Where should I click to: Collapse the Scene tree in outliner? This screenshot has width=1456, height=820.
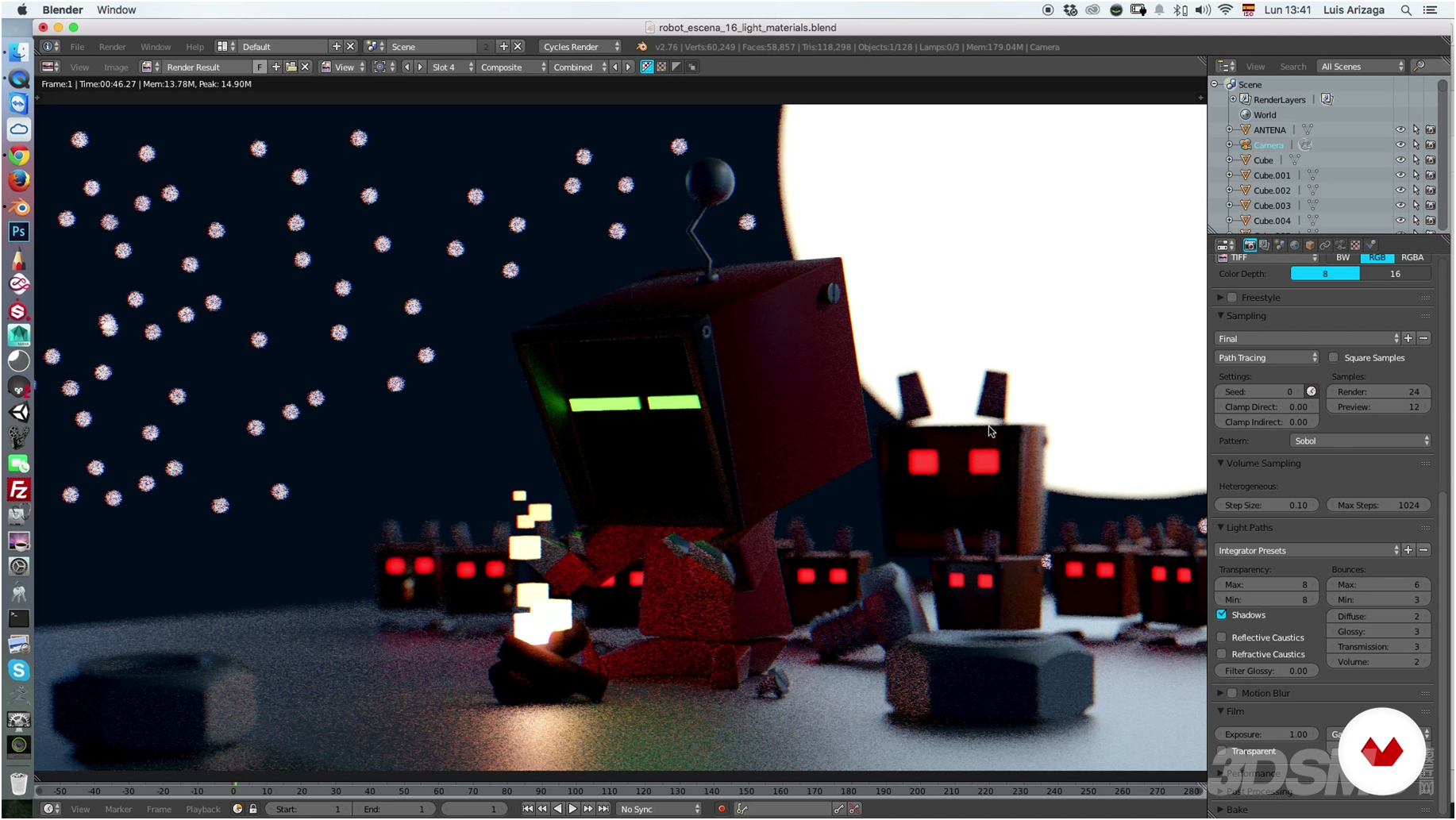pyautogui.click(x=1215, y=84)
